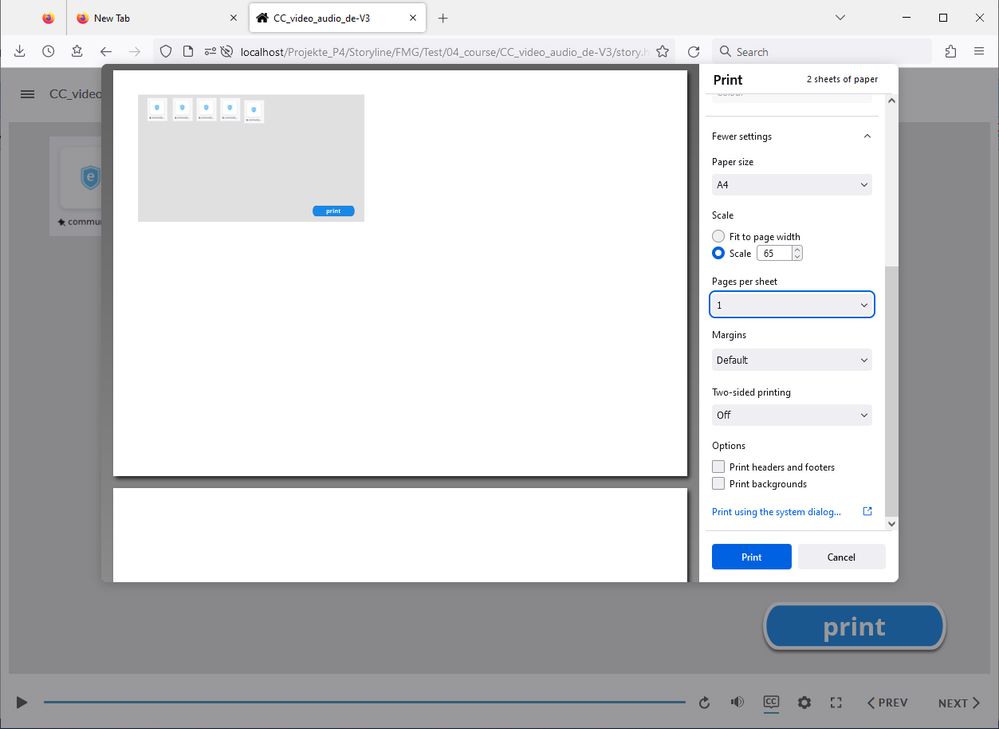Select the Fit to page width option
999x729 pixels.
[718, 237]
